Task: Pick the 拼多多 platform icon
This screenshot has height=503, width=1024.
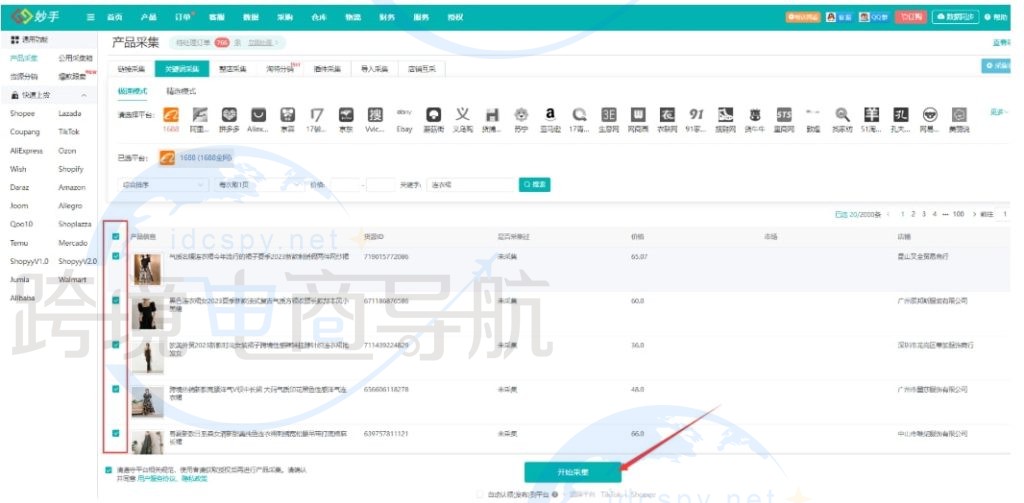Action: (x=228, y=116)
